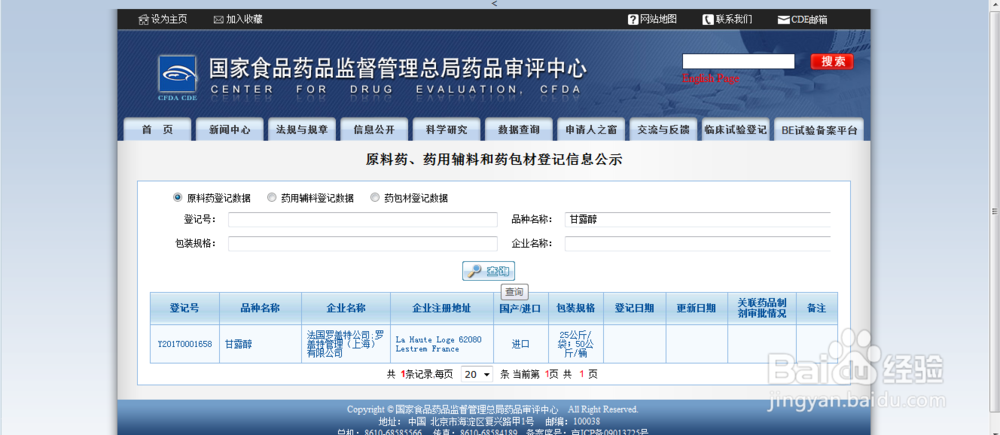Open the CDE邮箱 link
1000x435 pixels.
pos(809,20)
